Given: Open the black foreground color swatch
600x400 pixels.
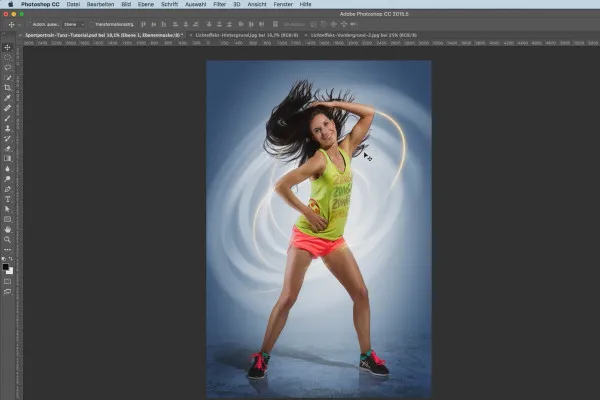Looking at the screenshot, I should point(5,267).
